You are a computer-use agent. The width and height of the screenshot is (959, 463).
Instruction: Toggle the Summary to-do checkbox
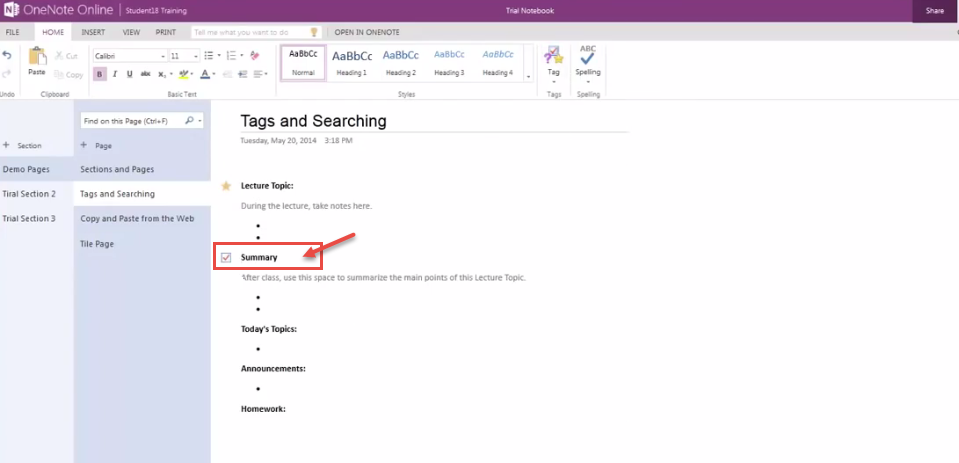226,257
